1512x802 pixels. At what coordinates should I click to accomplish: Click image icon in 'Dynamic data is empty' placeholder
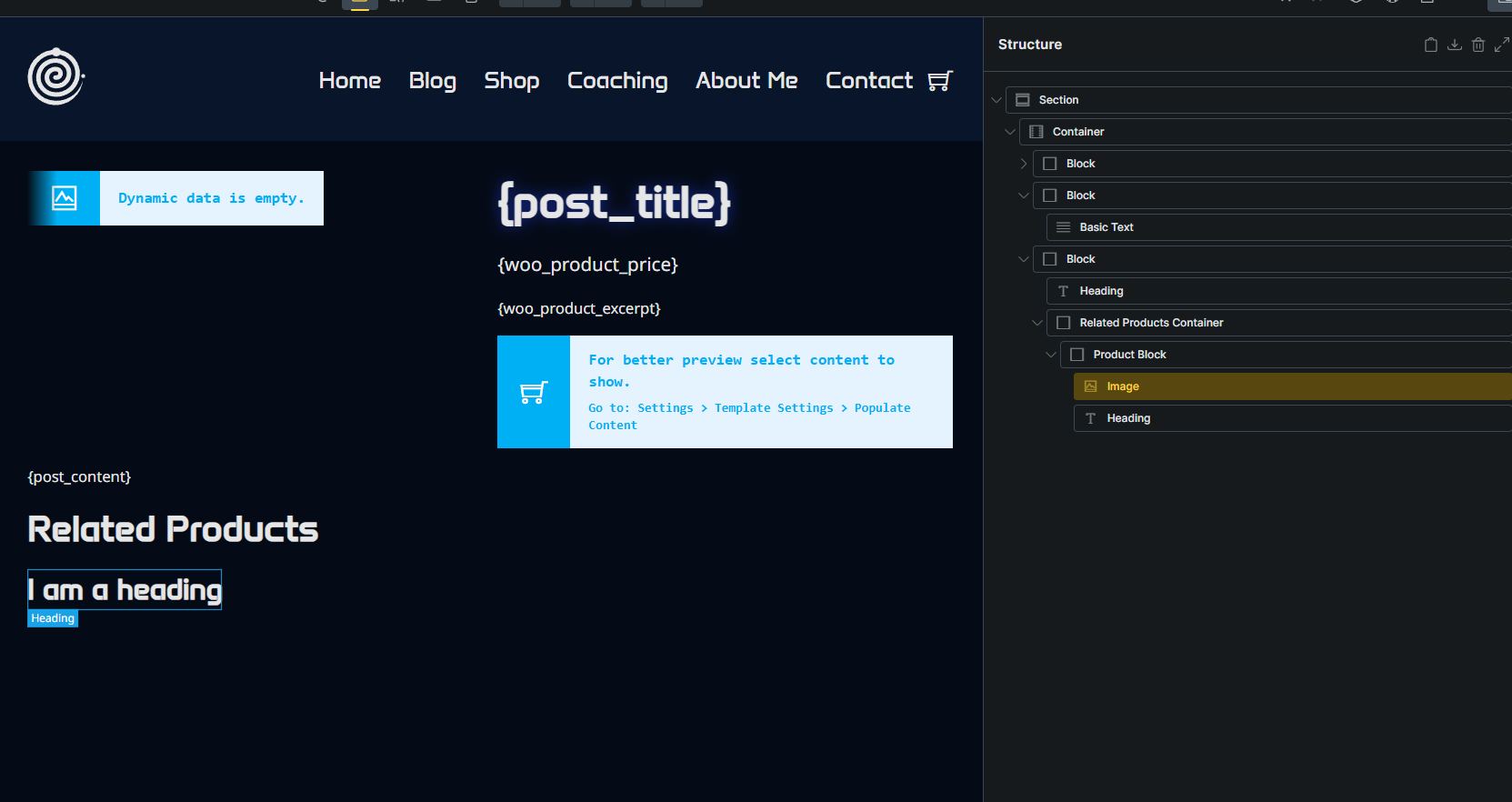click(65, 198)
